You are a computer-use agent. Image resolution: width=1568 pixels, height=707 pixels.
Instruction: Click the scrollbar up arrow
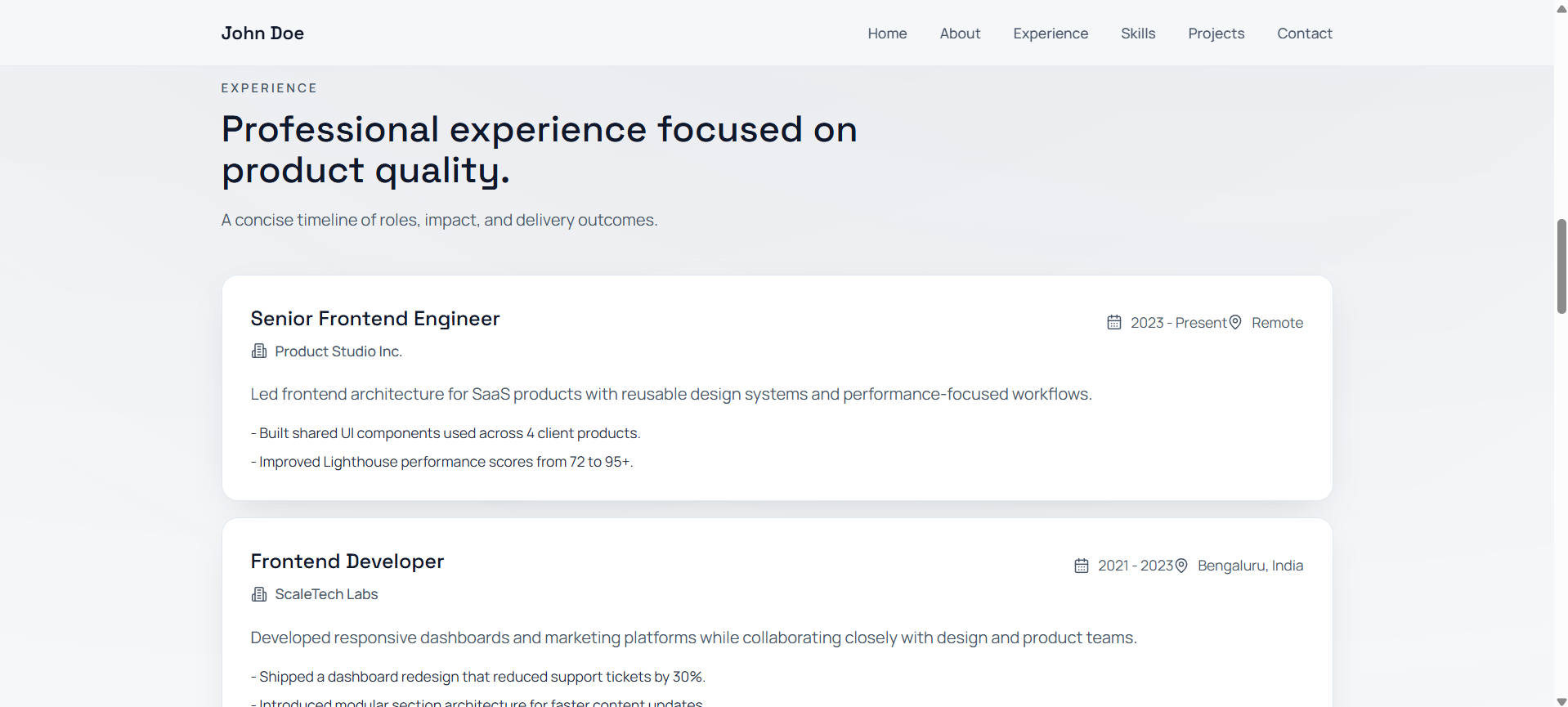(1560, 9)
